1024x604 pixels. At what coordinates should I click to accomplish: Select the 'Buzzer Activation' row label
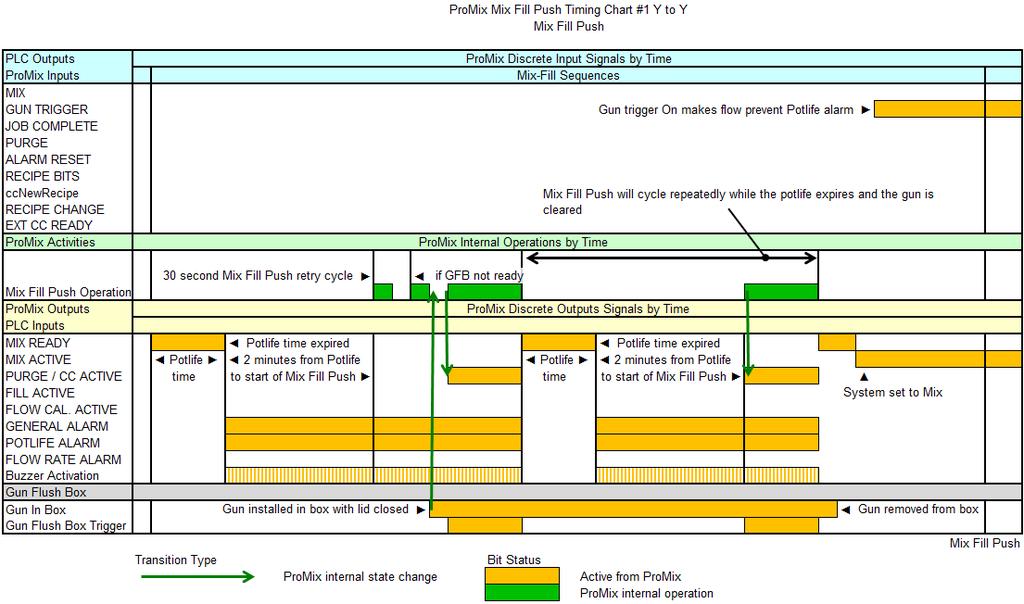52,476
